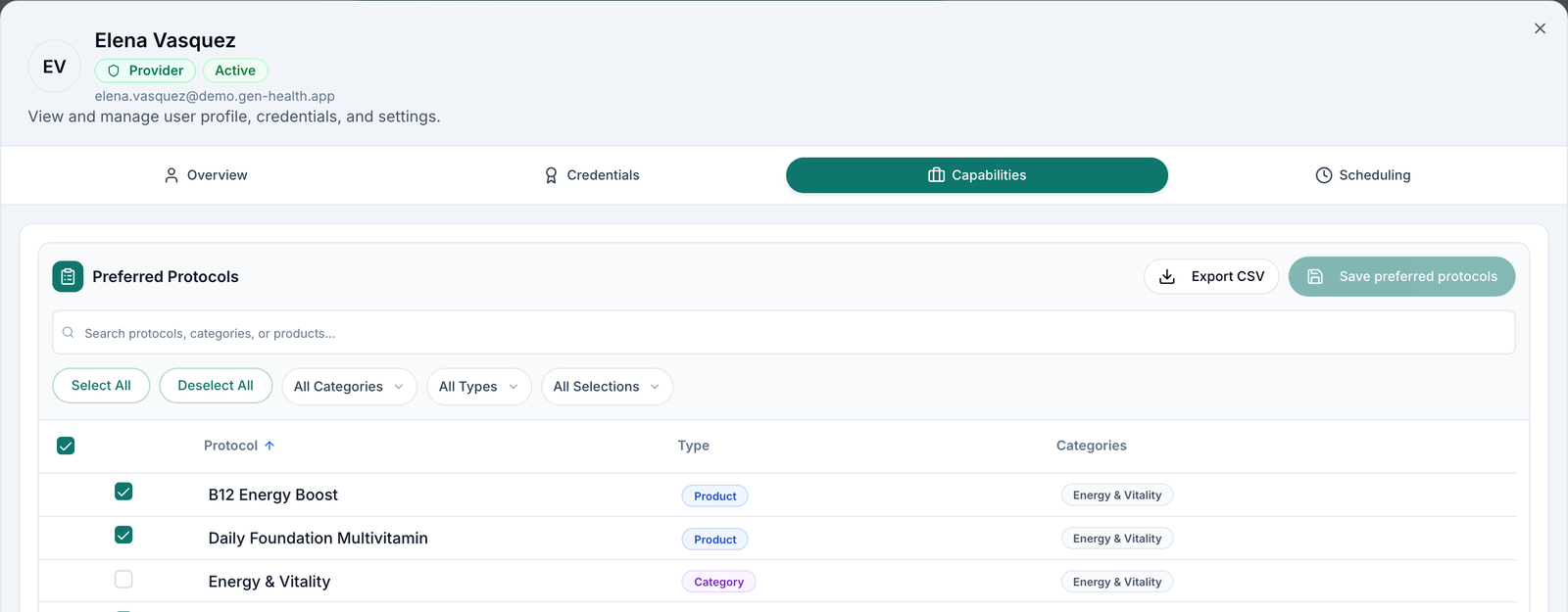Click Save preferred protocols button
The image size is (1568, 612).
click(1401, 277)
